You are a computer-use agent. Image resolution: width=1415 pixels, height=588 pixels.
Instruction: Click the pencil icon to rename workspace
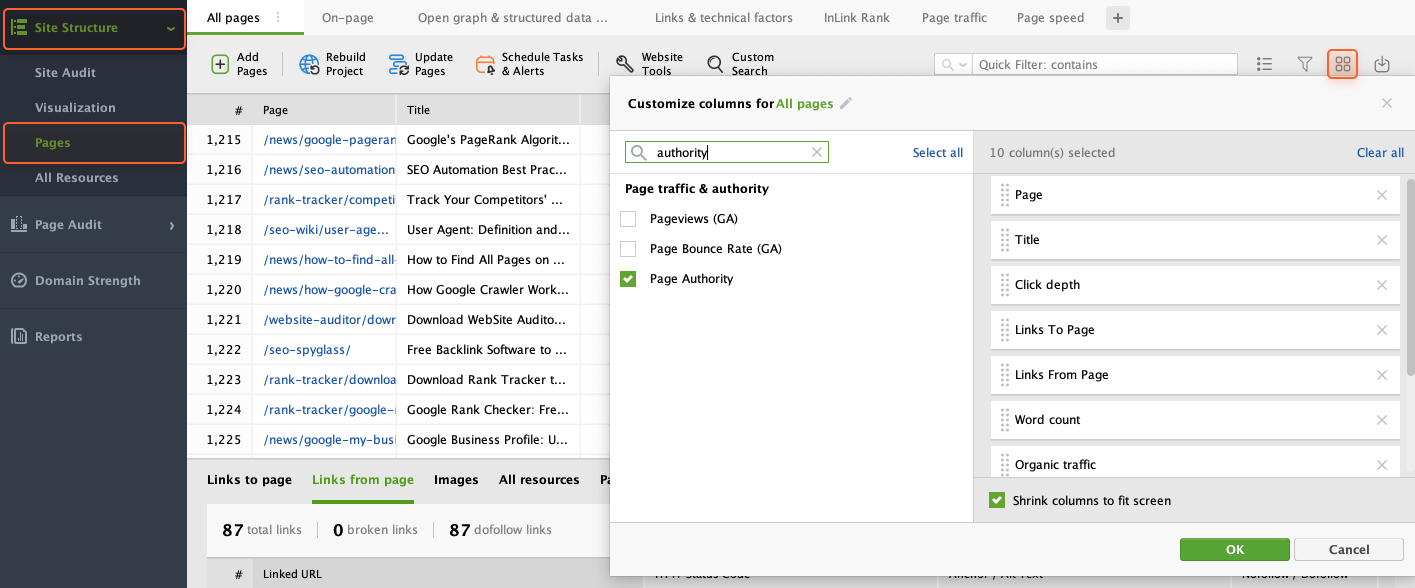(846, 103)
